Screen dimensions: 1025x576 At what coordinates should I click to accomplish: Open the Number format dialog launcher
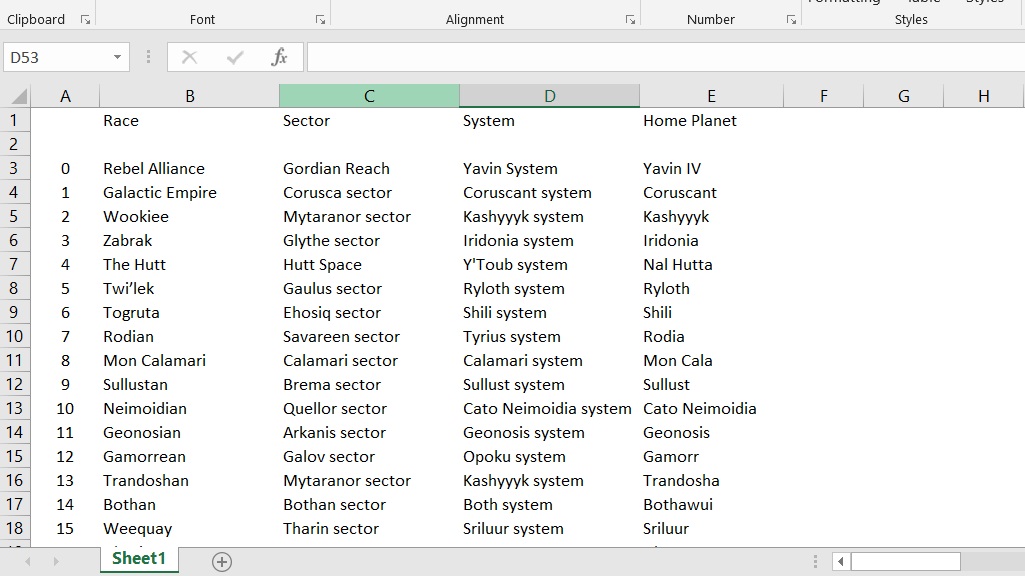(x=791, y=20)
